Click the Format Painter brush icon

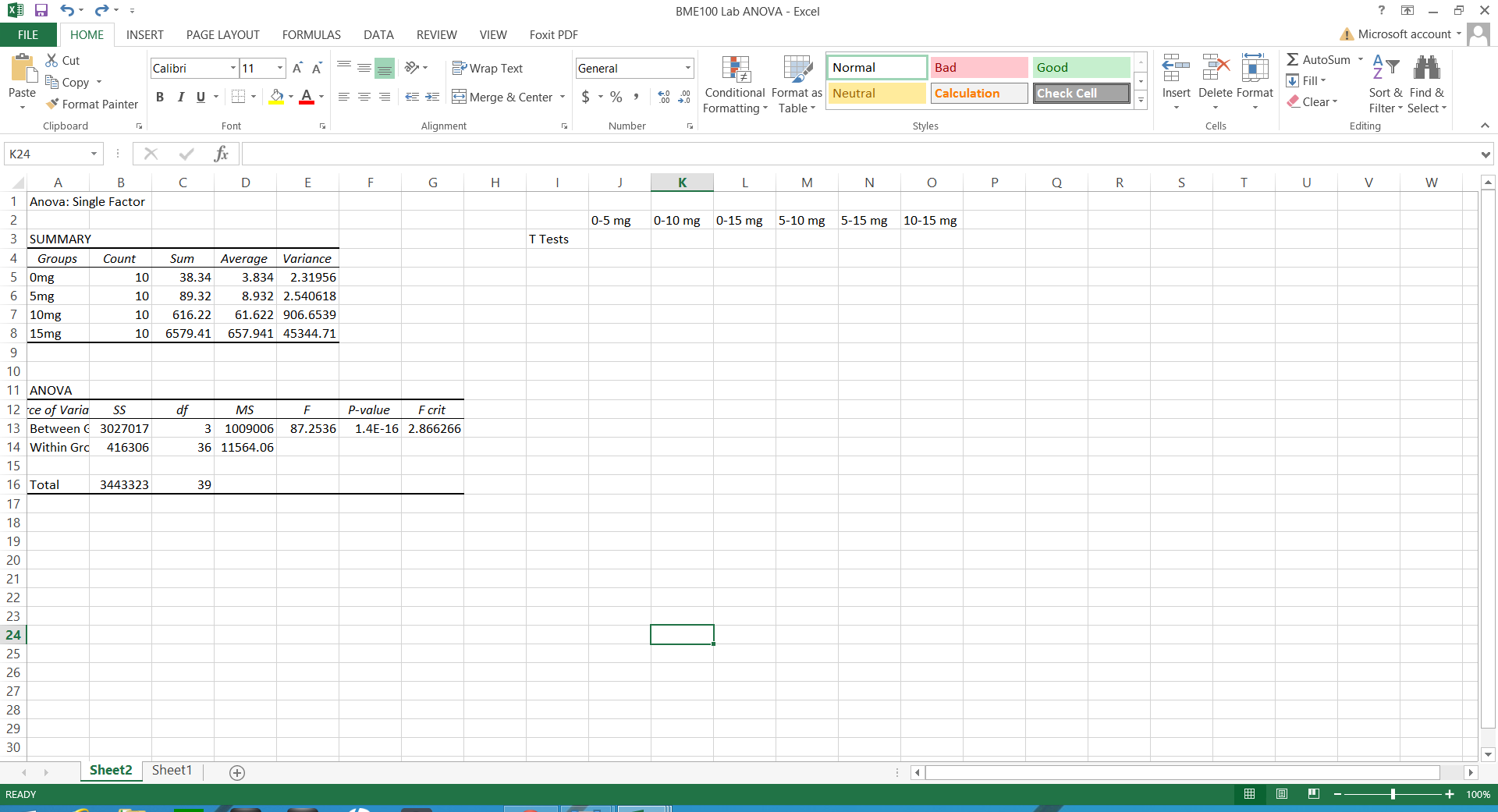point(52,104)
